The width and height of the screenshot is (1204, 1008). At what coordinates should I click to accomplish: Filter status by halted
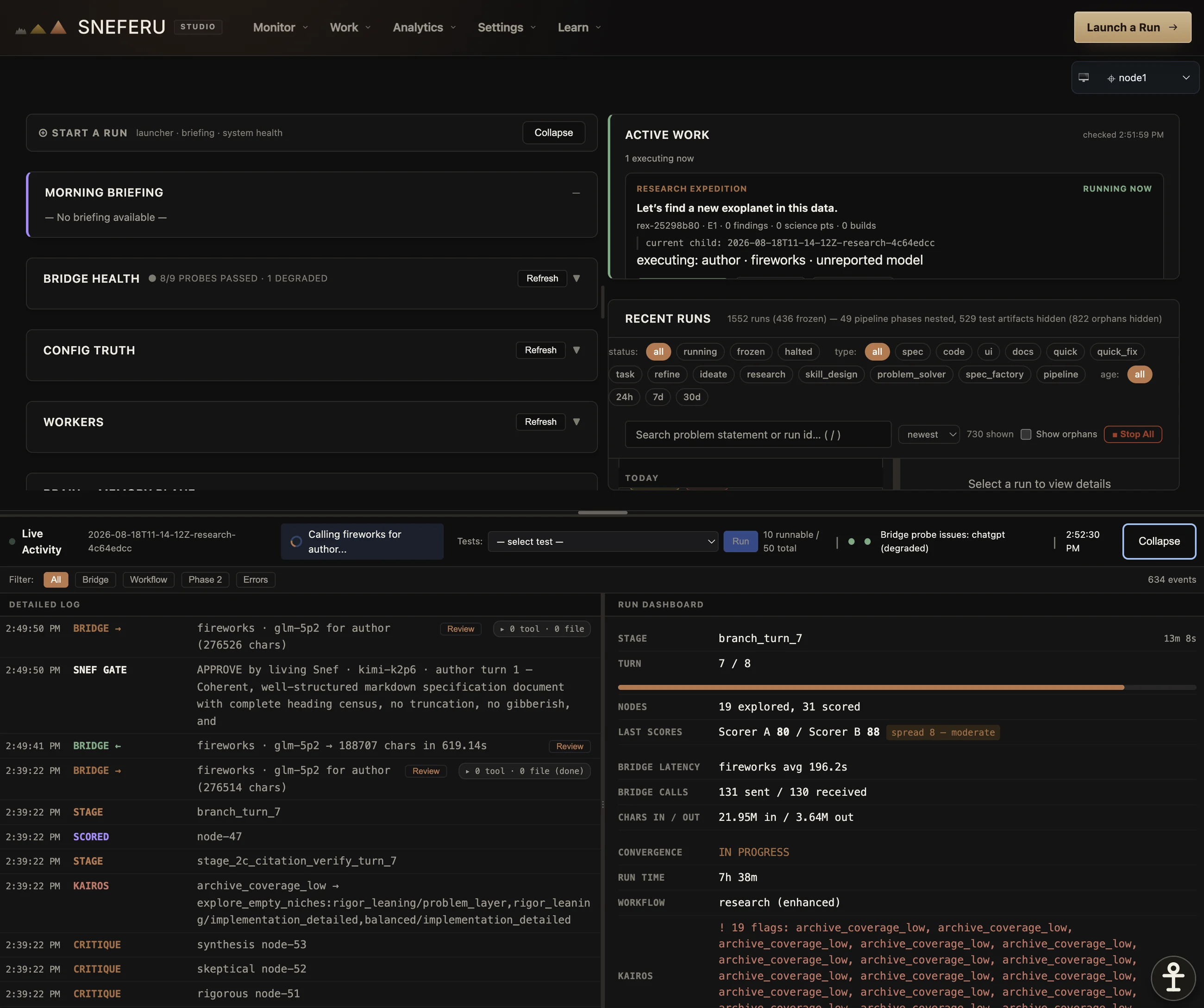(798, 352)
